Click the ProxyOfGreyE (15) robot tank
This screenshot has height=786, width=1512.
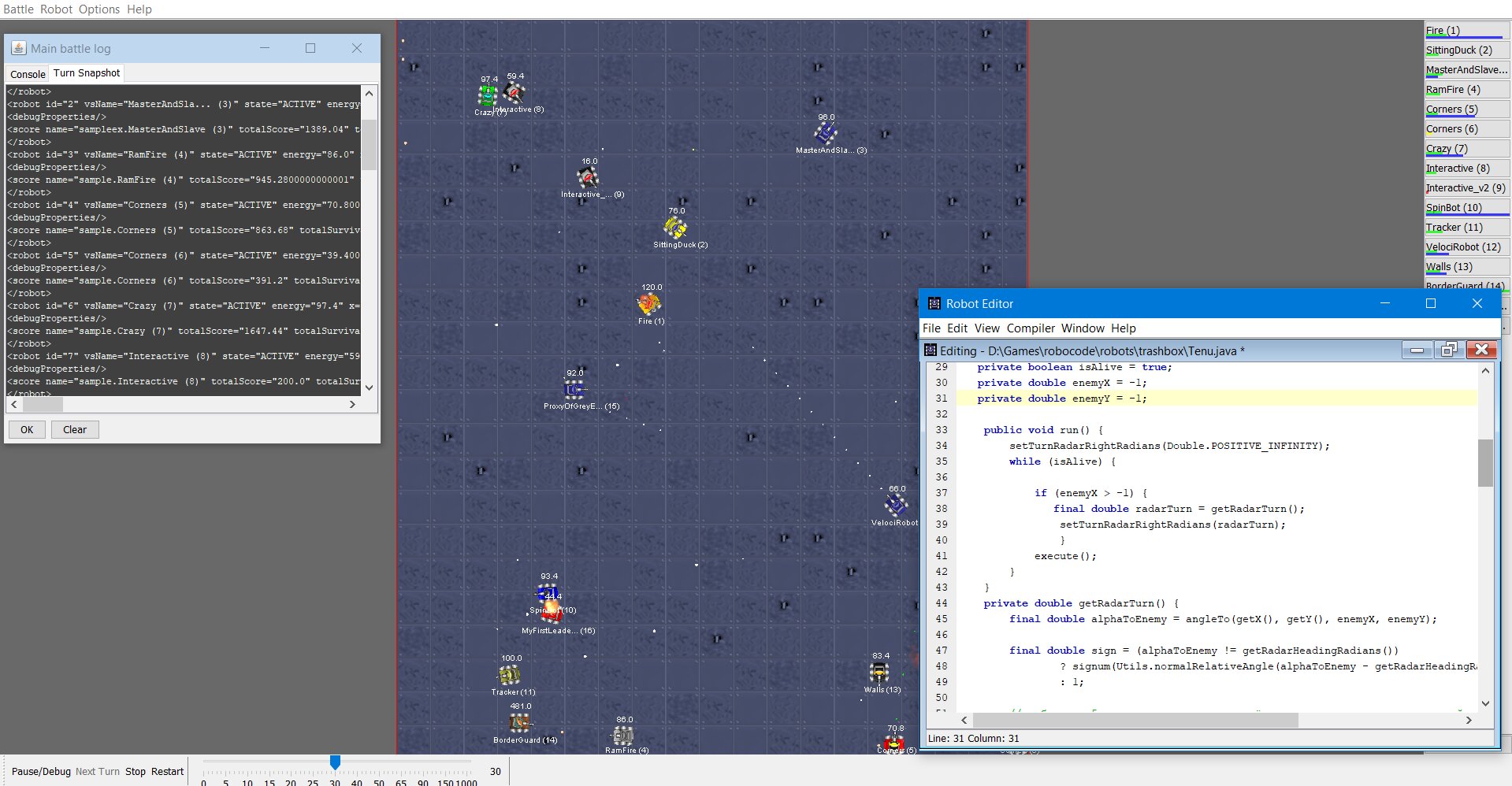coord(574,390)
